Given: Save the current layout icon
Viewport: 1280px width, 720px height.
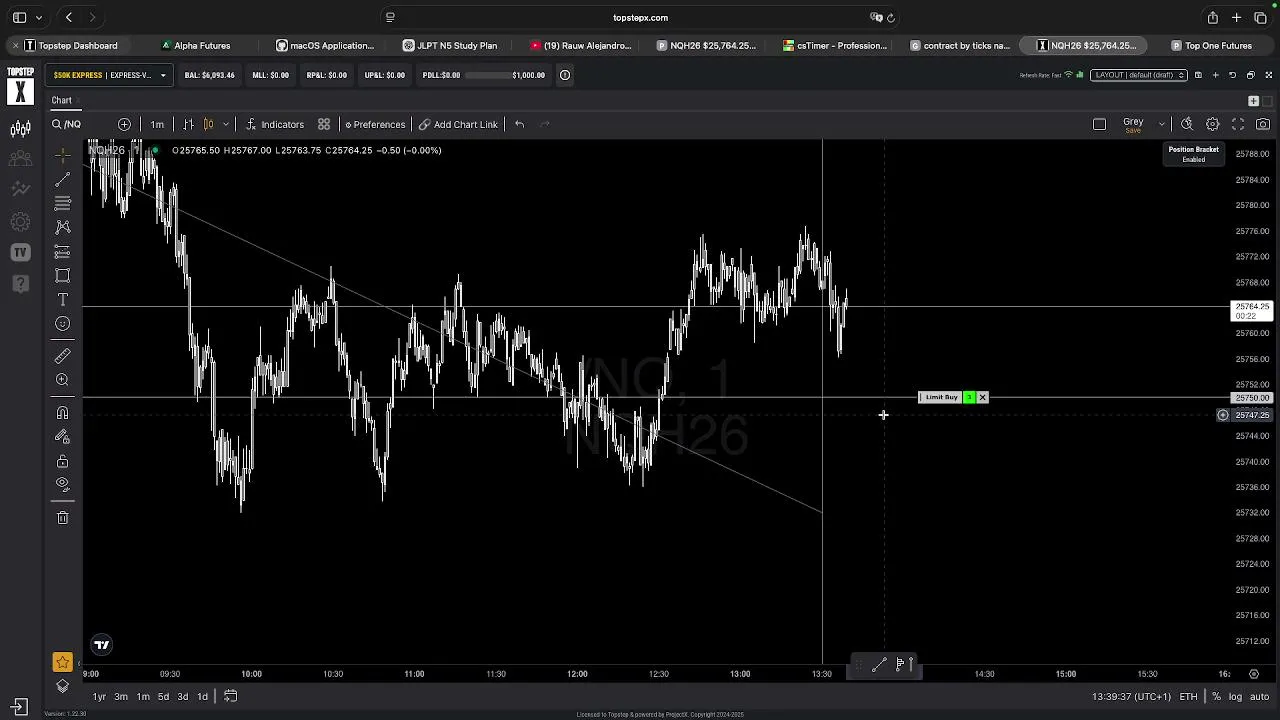Looking at the screenshot, I should 1198,75.
